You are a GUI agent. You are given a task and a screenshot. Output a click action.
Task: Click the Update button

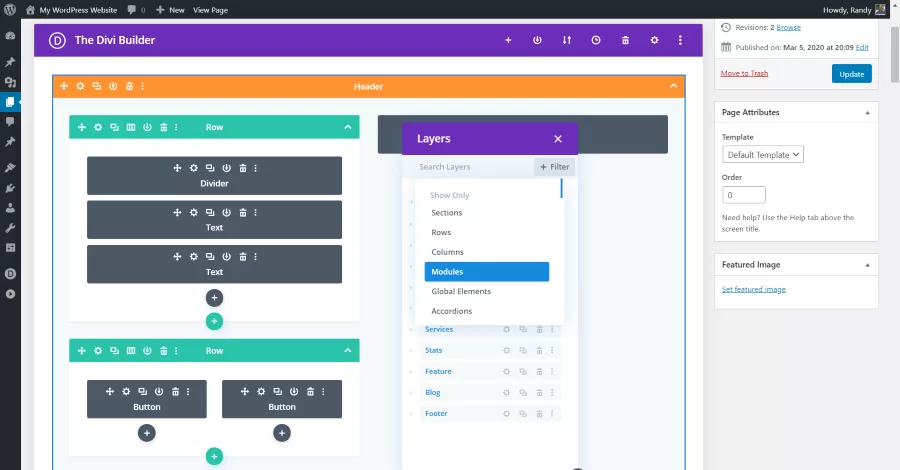coord(852,74)
